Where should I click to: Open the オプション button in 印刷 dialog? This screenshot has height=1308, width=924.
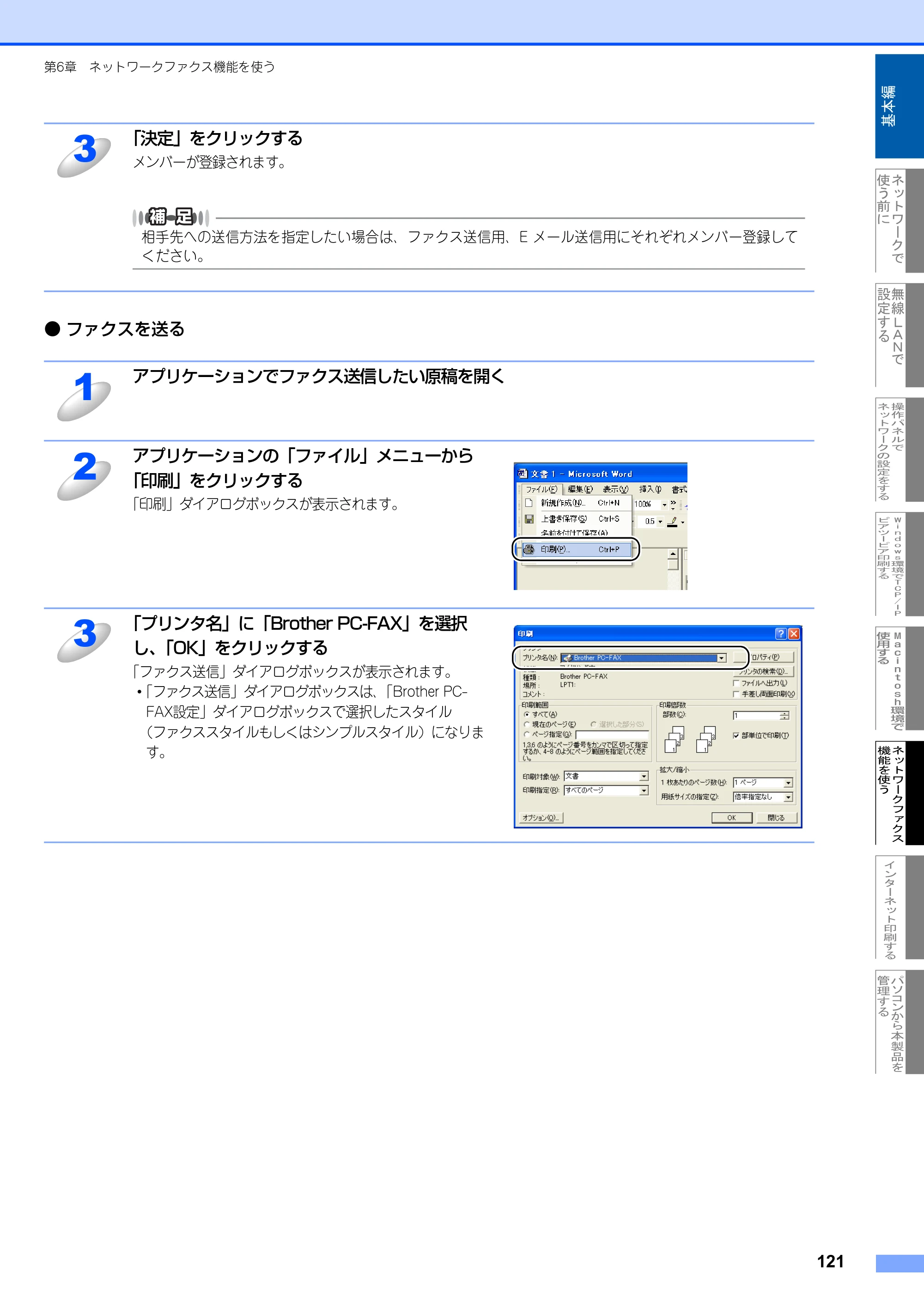[541, 817]
